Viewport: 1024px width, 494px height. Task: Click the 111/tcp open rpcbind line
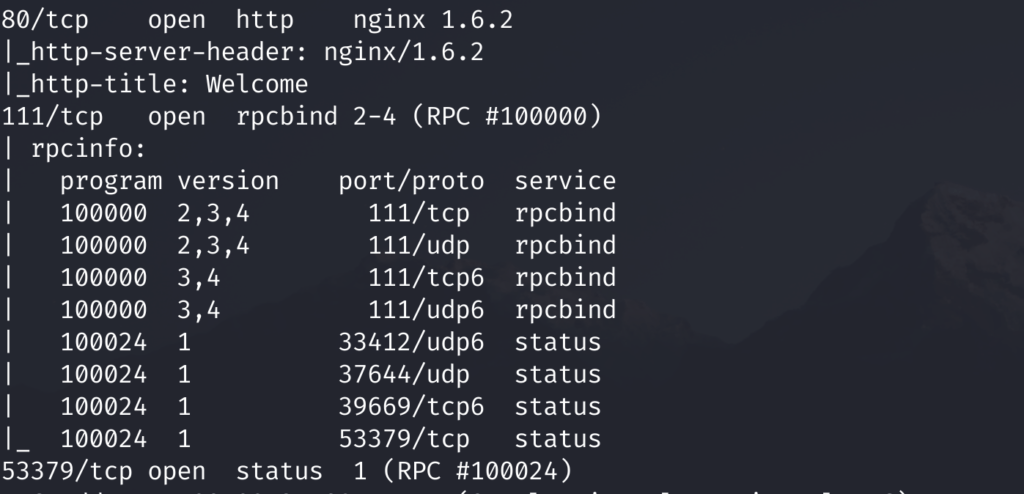(302, 116)
